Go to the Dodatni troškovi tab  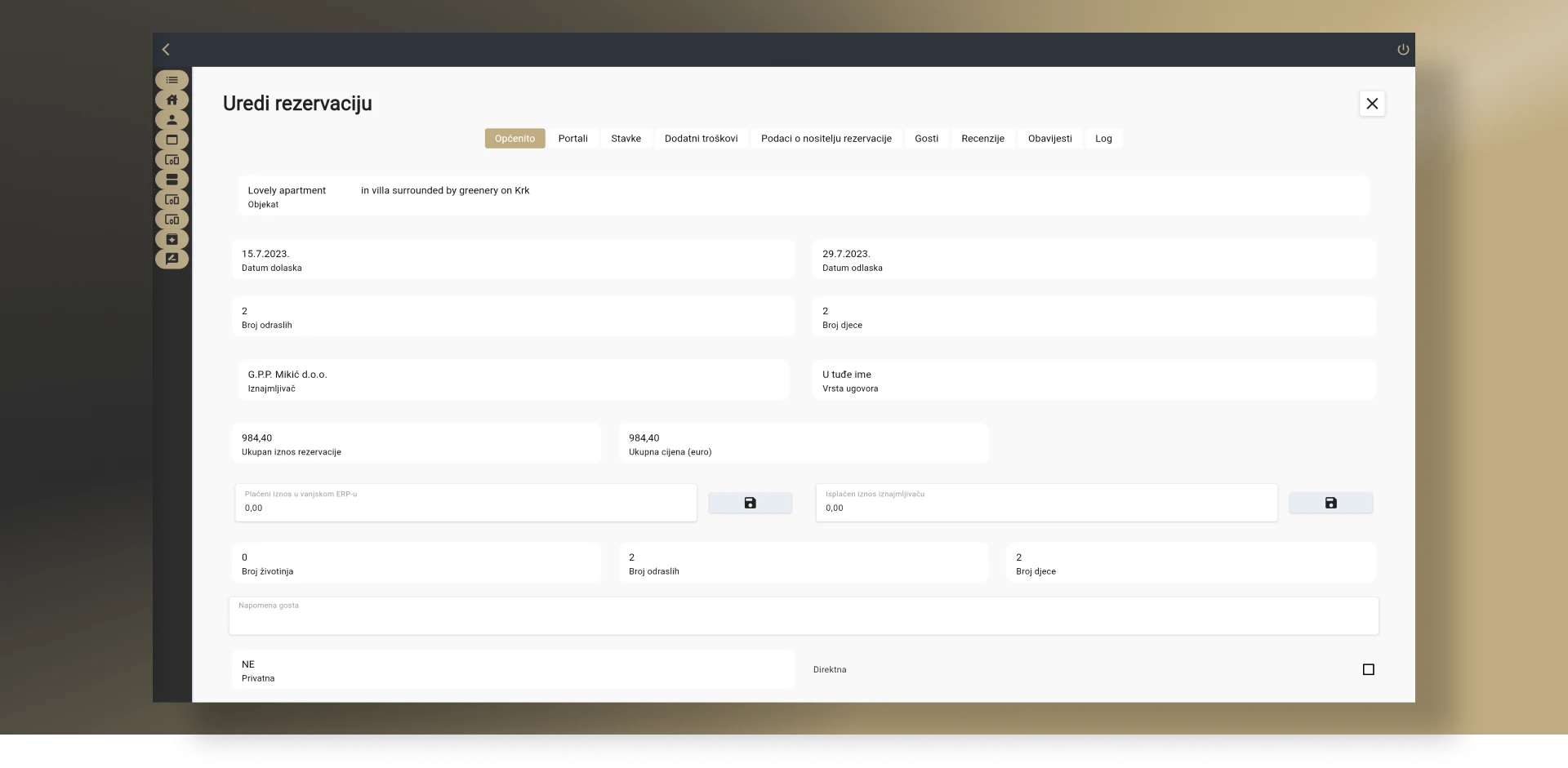702,139
